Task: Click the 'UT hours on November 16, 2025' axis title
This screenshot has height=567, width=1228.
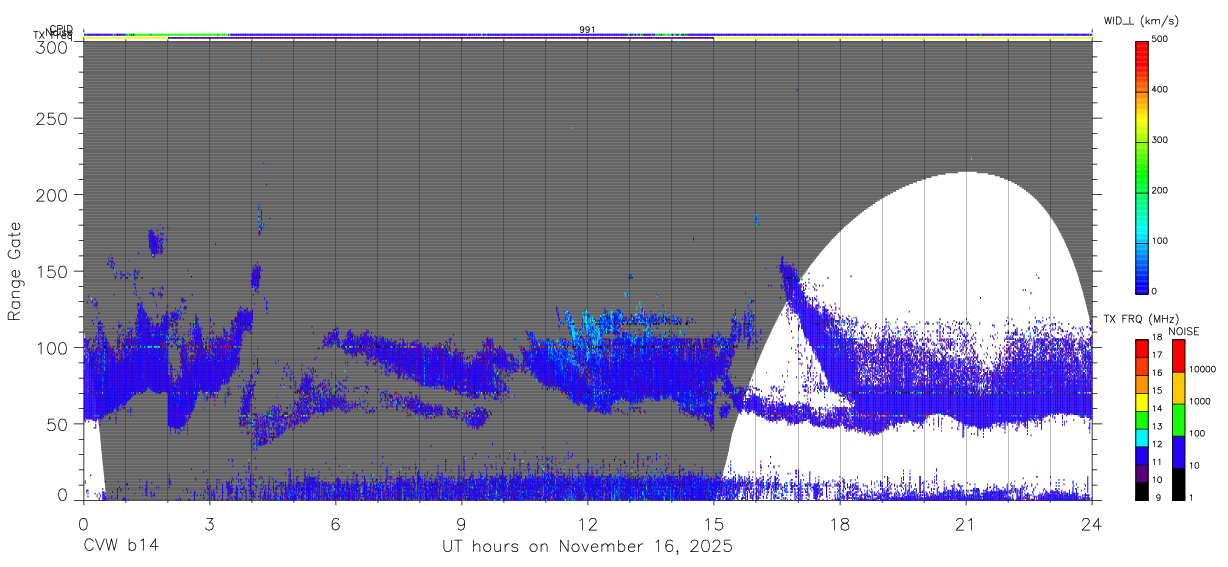Action: 587,548
